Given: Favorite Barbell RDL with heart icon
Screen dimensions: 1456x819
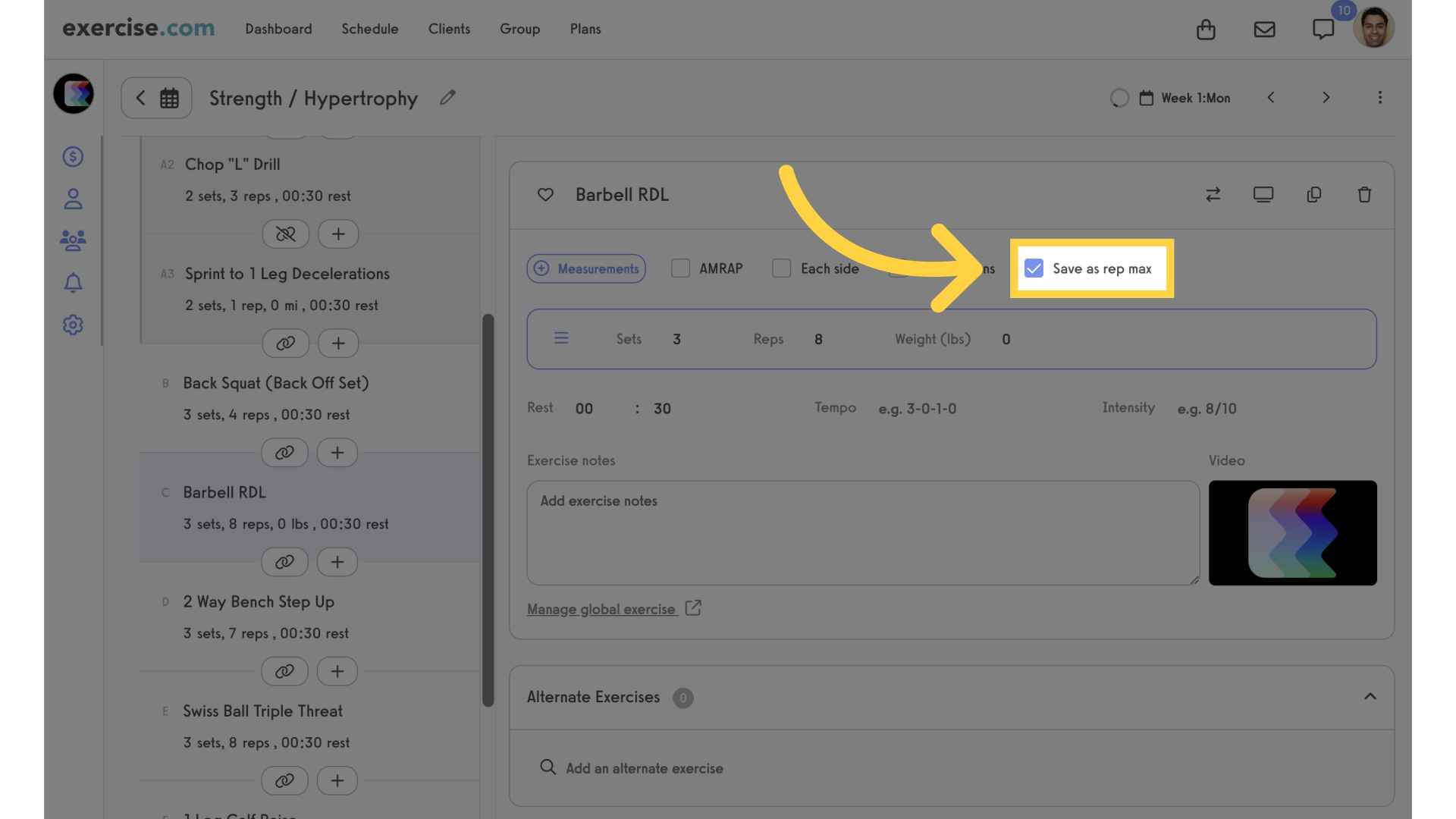Looking at the screenshot, I should (x=545, y=195).
